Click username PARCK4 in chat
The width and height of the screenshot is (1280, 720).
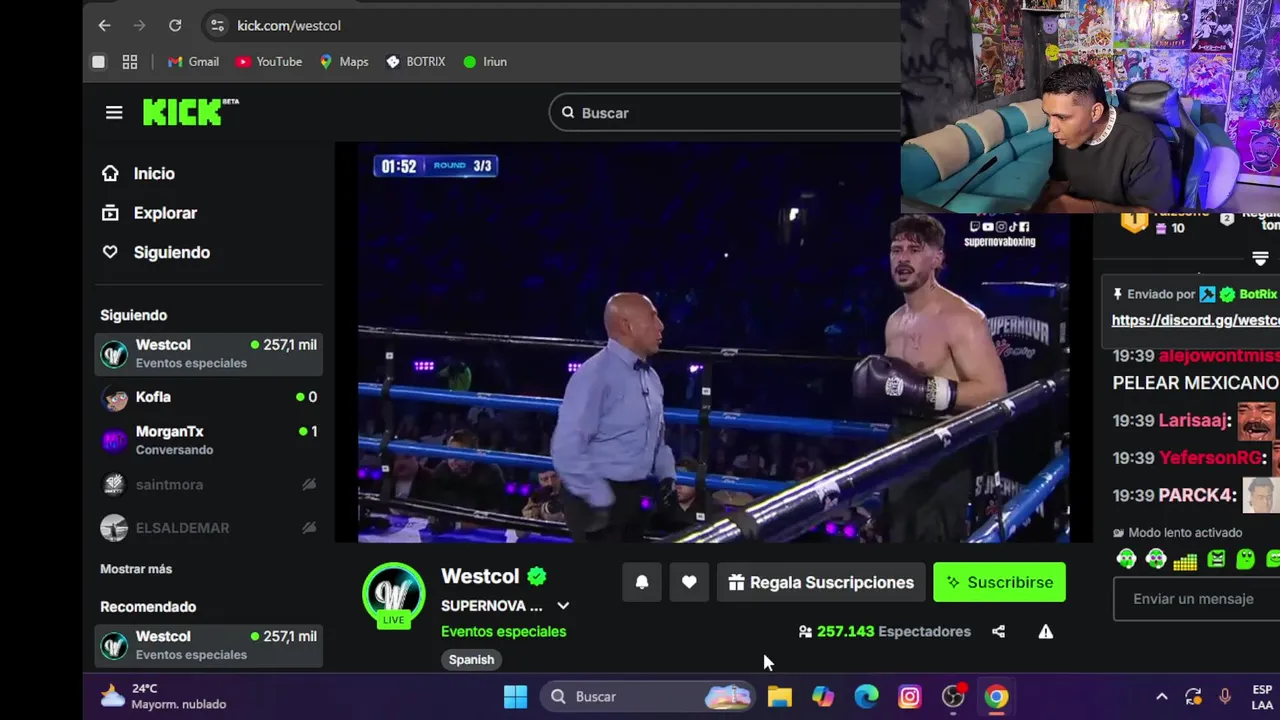[1197, 495]
